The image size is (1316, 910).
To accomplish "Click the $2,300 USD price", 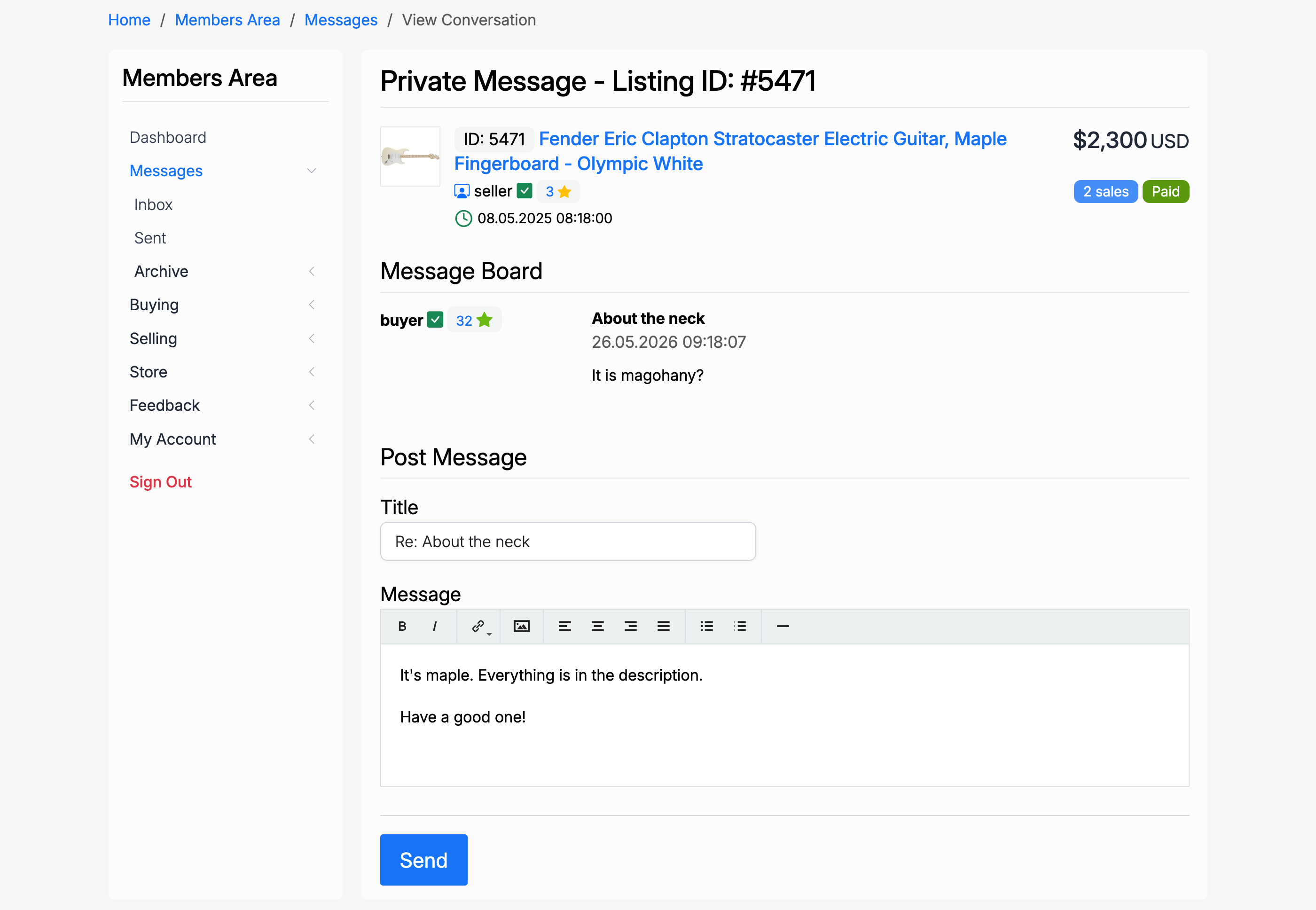I will (x=1131, y=140).
